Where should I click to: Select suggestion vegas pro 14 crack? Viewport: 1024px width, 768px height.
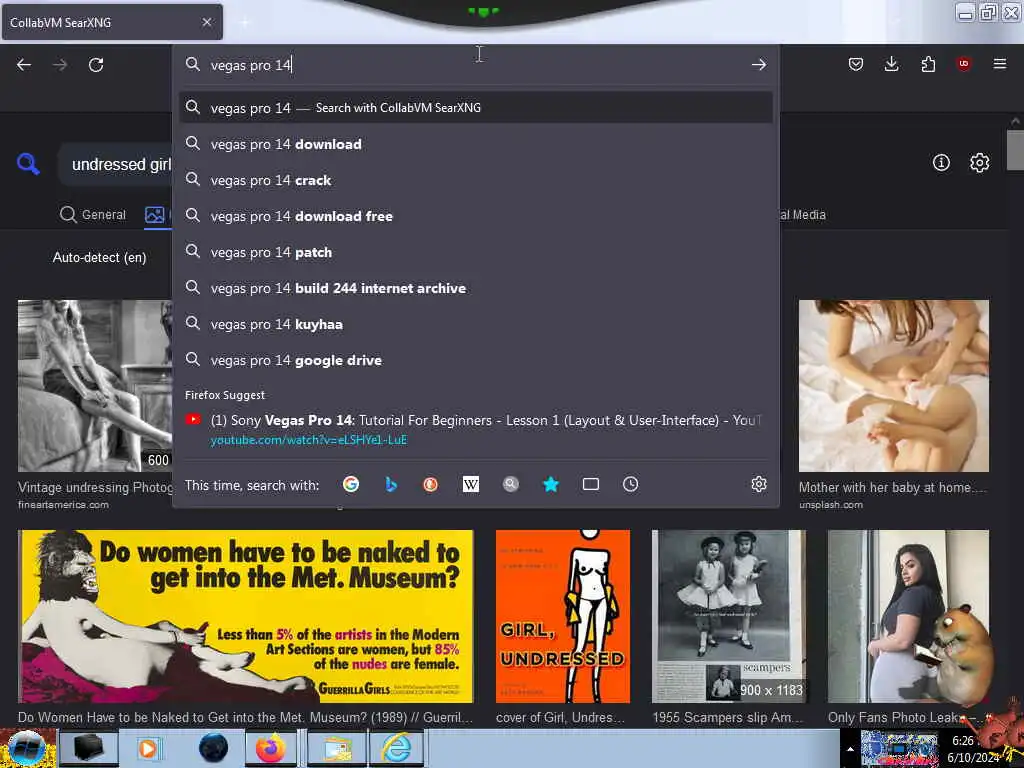click(x=475, y=180)
